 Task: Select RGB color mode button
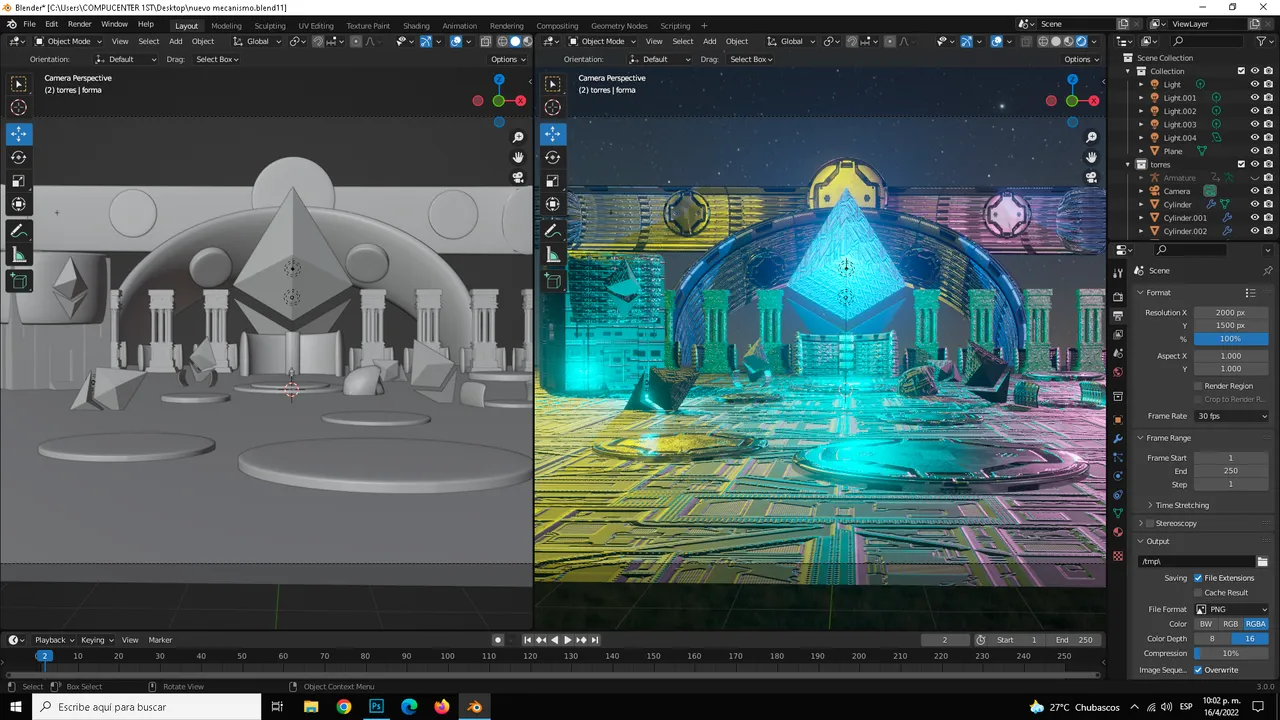click(1231, 624)
